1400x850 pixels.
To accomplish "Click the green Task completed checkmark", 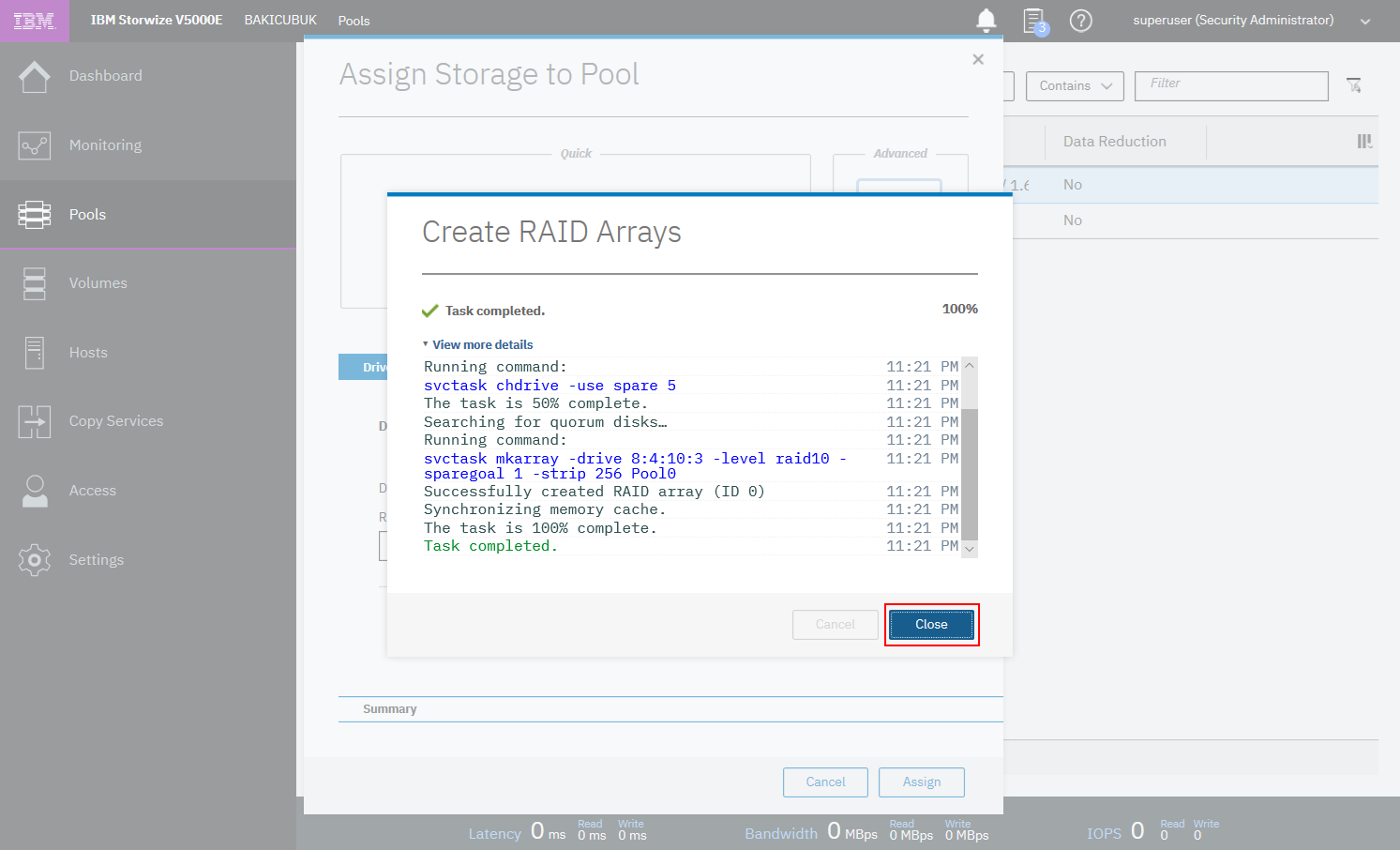I will [x=430, y=311].
